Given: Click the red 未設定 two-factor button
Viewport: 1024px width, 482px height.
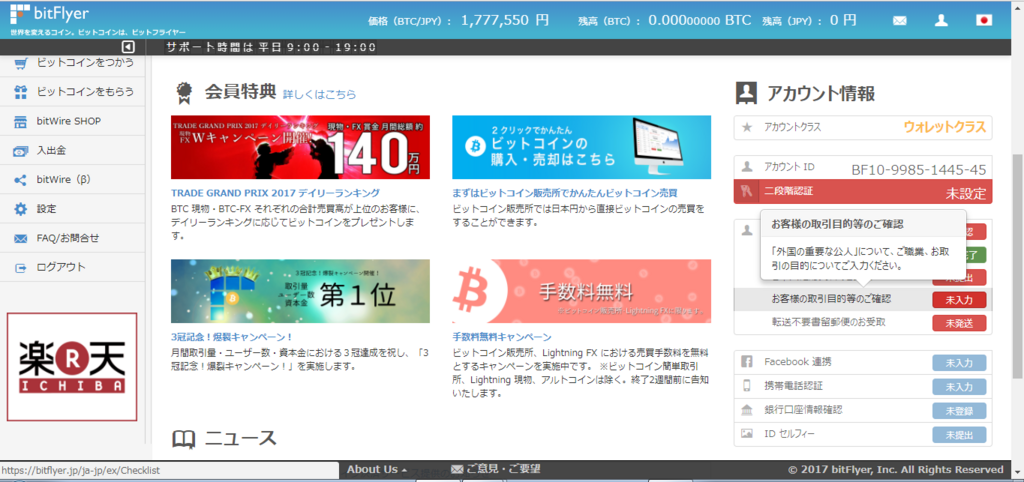Looking at the screenshot, I should (x=965, y=193).
